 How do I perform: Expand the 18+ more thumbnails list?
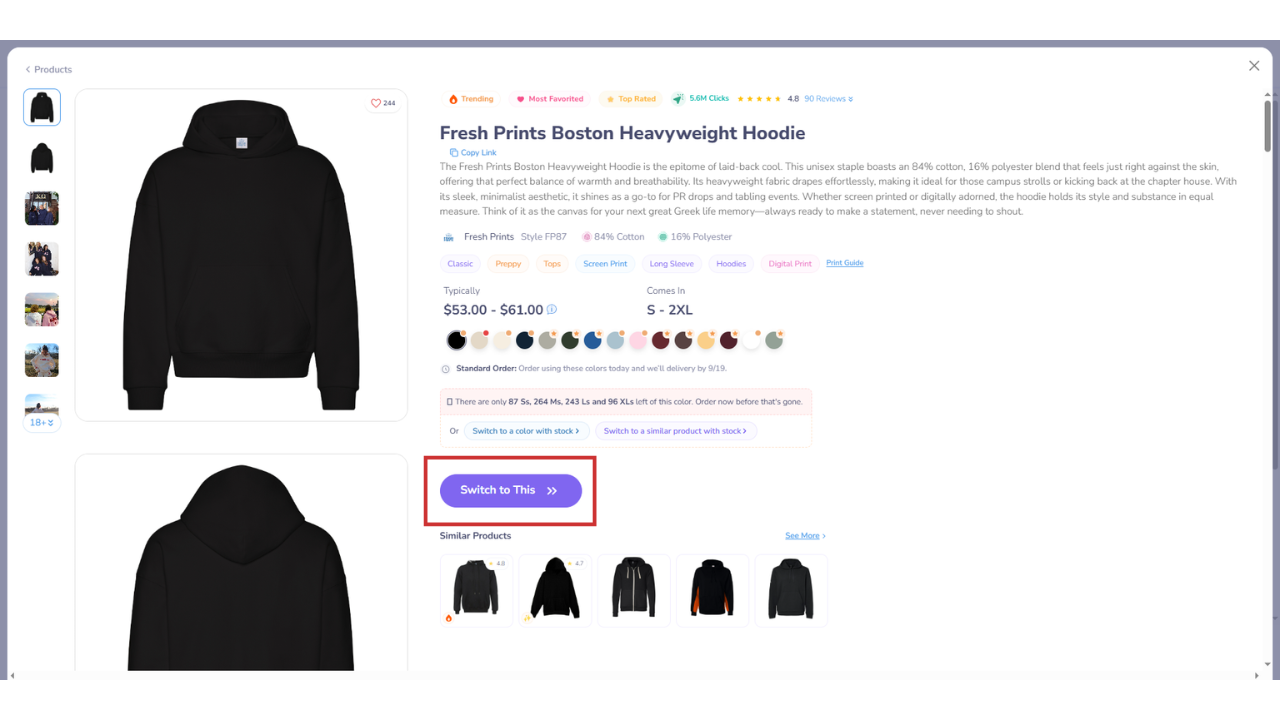coord(42,423)
